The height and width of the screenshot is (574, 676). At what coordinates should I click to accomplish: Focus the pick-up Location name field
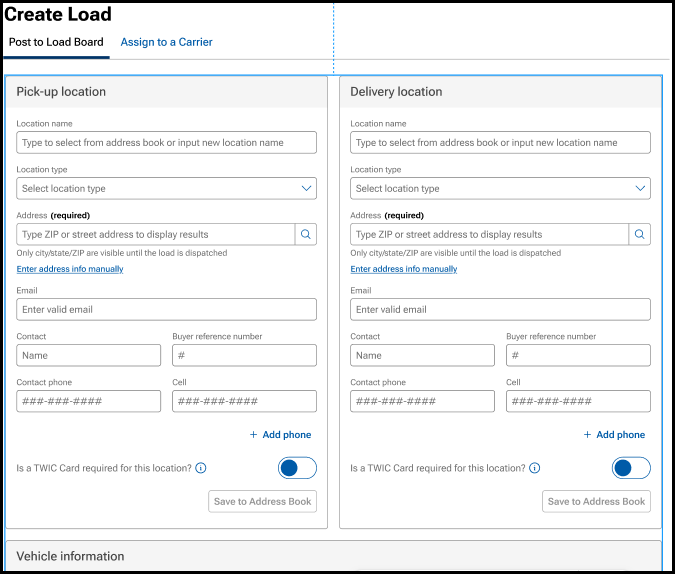pos(166,143)
